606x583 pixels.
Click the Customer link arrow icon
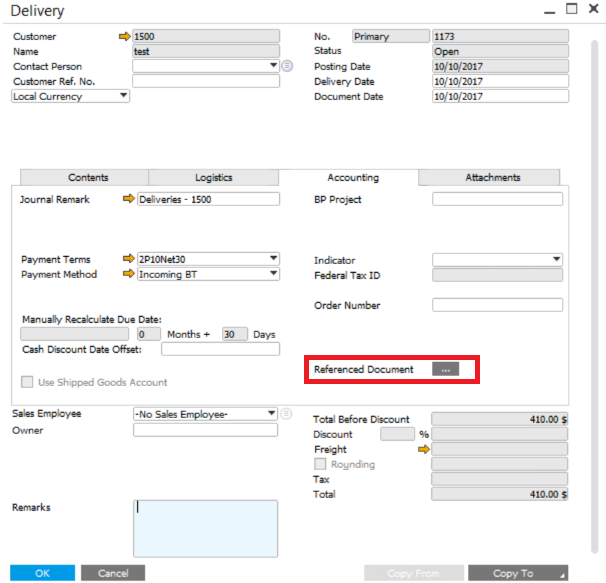coord(125,36)
